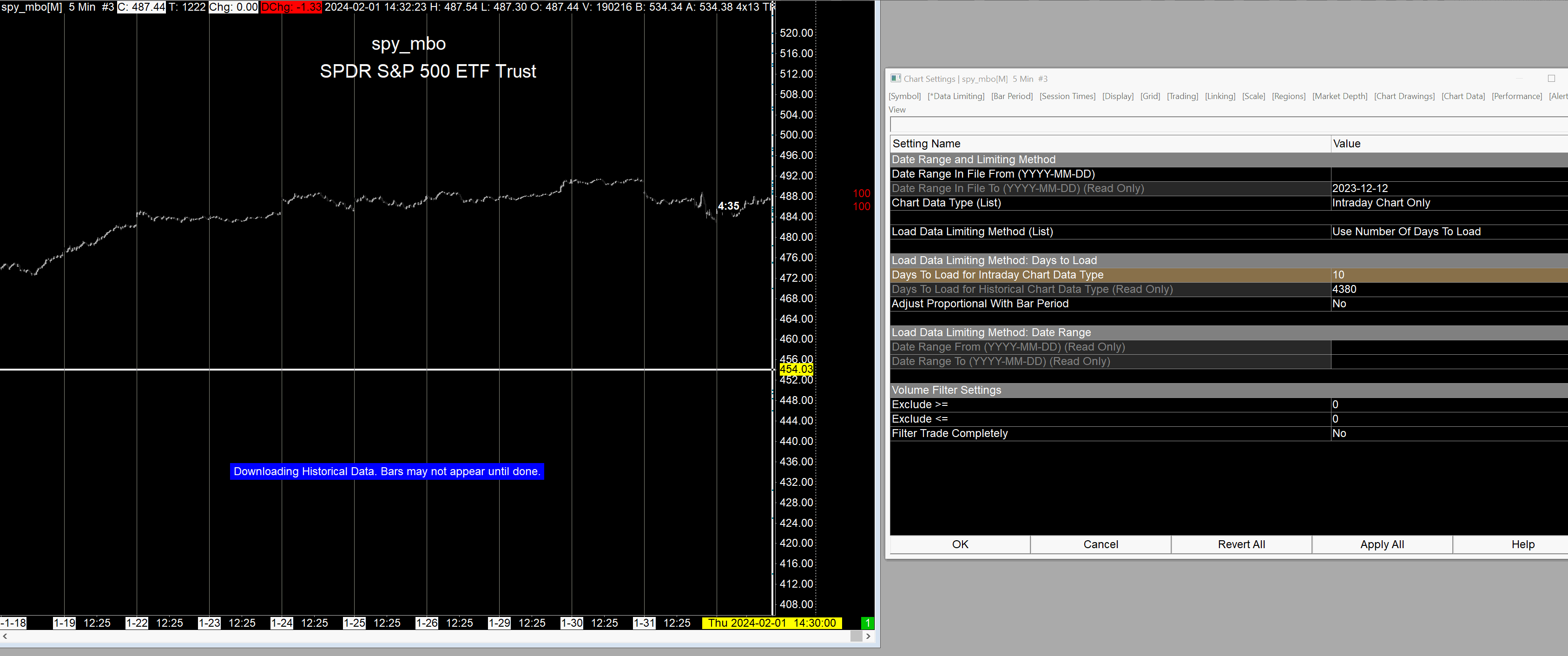Open the View menu
This screenshot has height=656, width=1568.
896,110
